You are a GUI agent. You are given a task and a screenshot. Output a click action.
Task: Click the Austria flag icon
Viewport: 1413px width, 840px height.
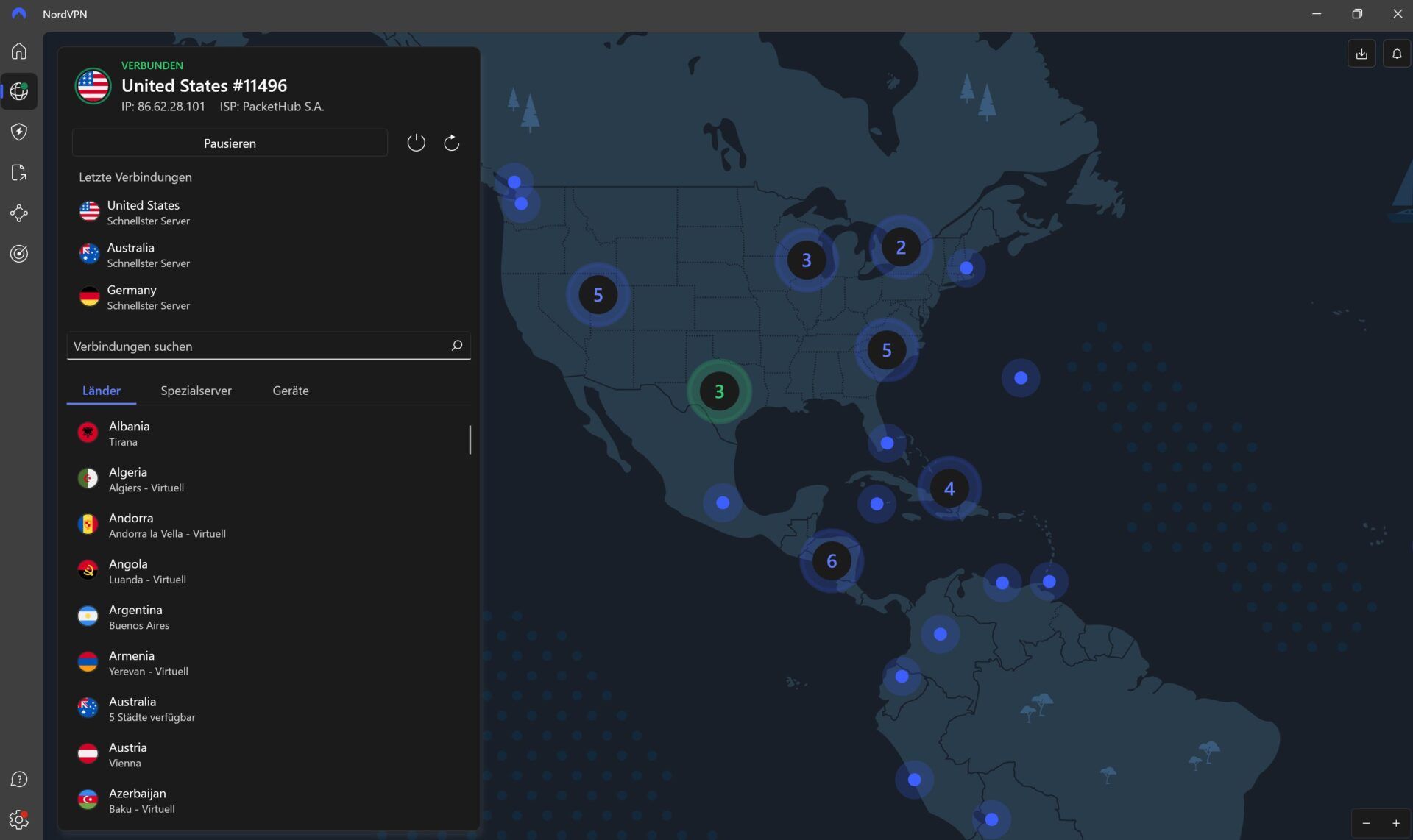(88, 754)
